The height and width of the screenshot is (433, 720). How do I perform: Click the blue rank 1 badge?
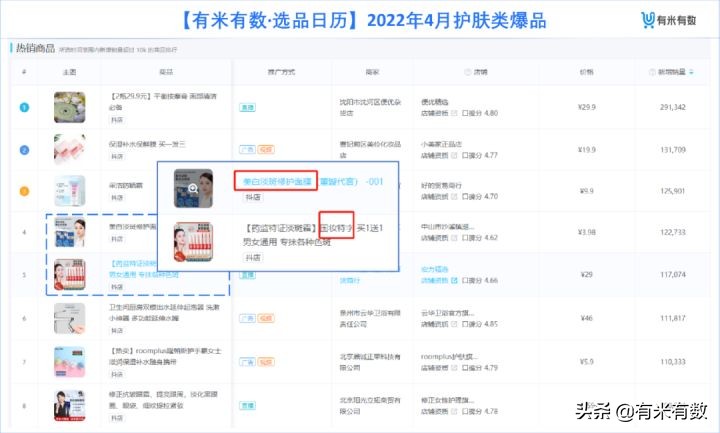tap(24, 107)
